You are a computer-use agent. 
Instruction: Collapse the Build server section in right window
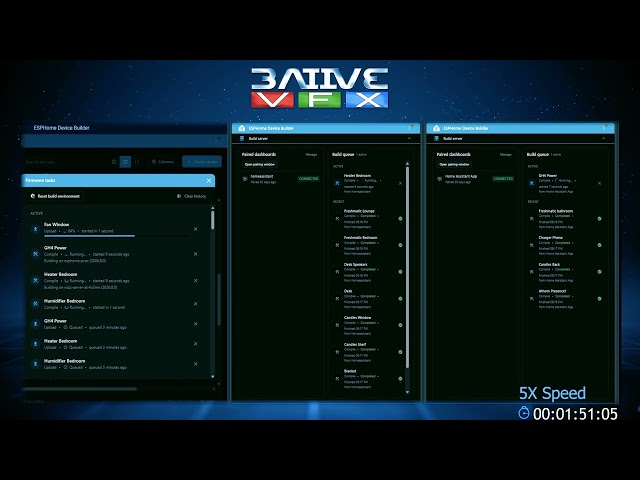click(604, 139)
